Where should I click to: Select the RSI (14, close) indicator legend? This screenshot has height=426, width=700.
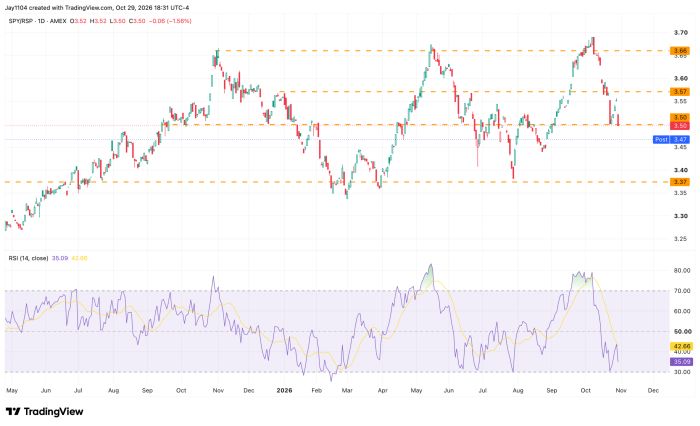tap(29, 258)
